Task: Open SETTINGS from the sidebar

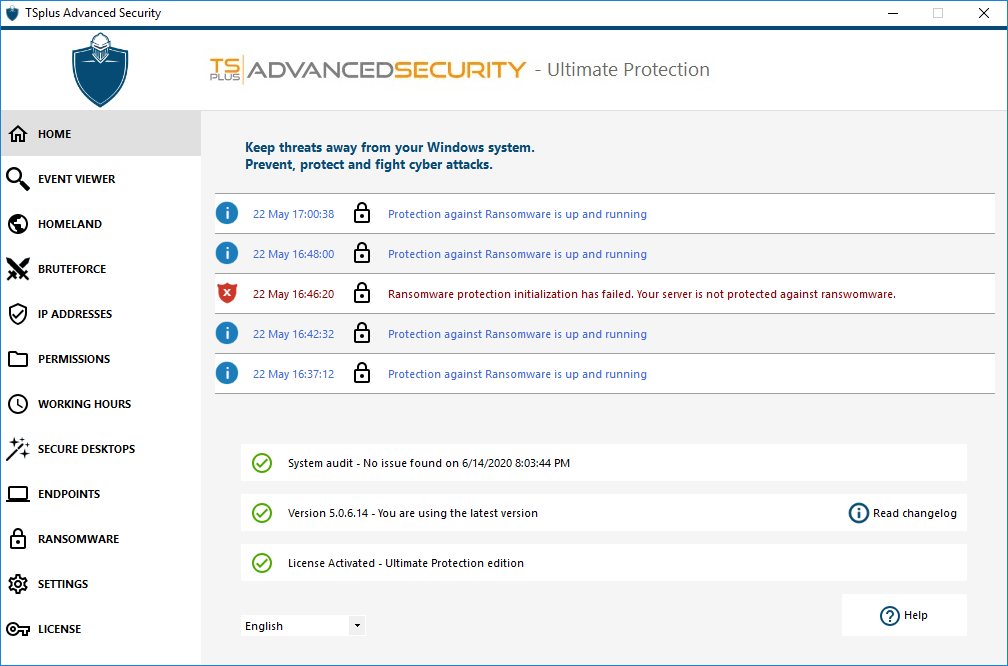Action: point(101,584)
